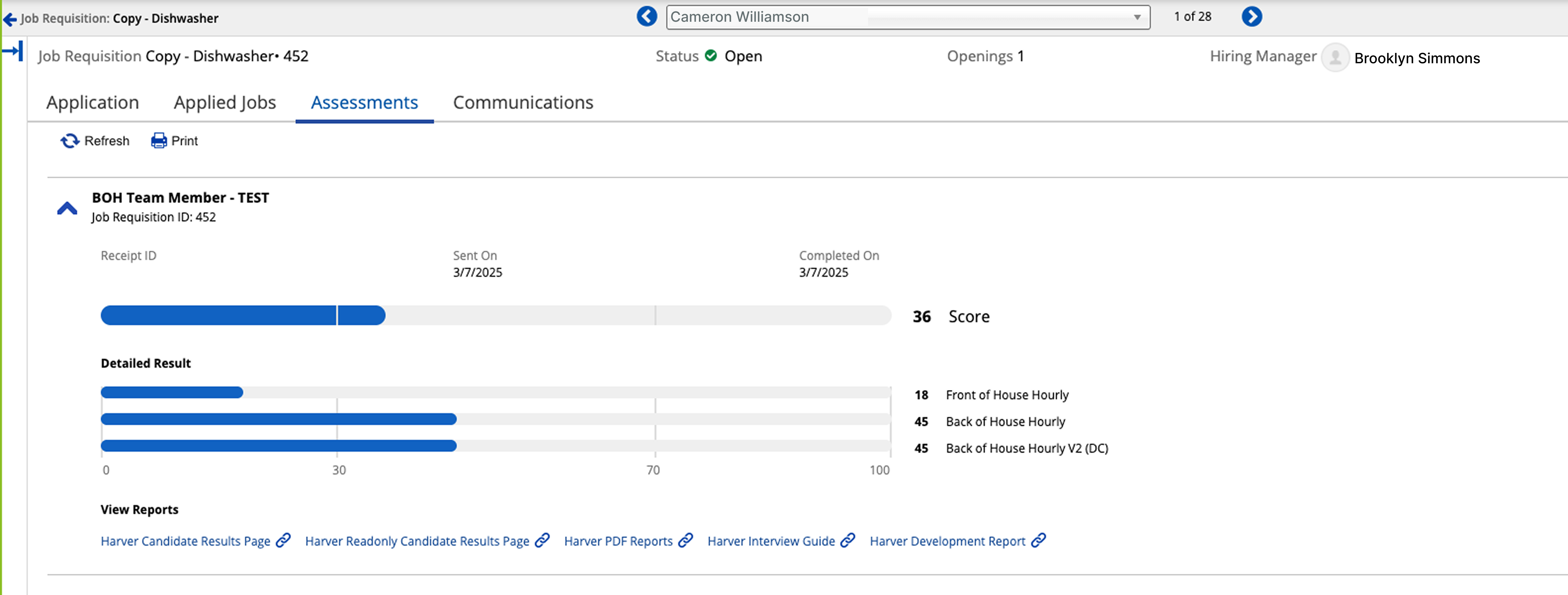Click the axis label 100

tap(880, 470)
